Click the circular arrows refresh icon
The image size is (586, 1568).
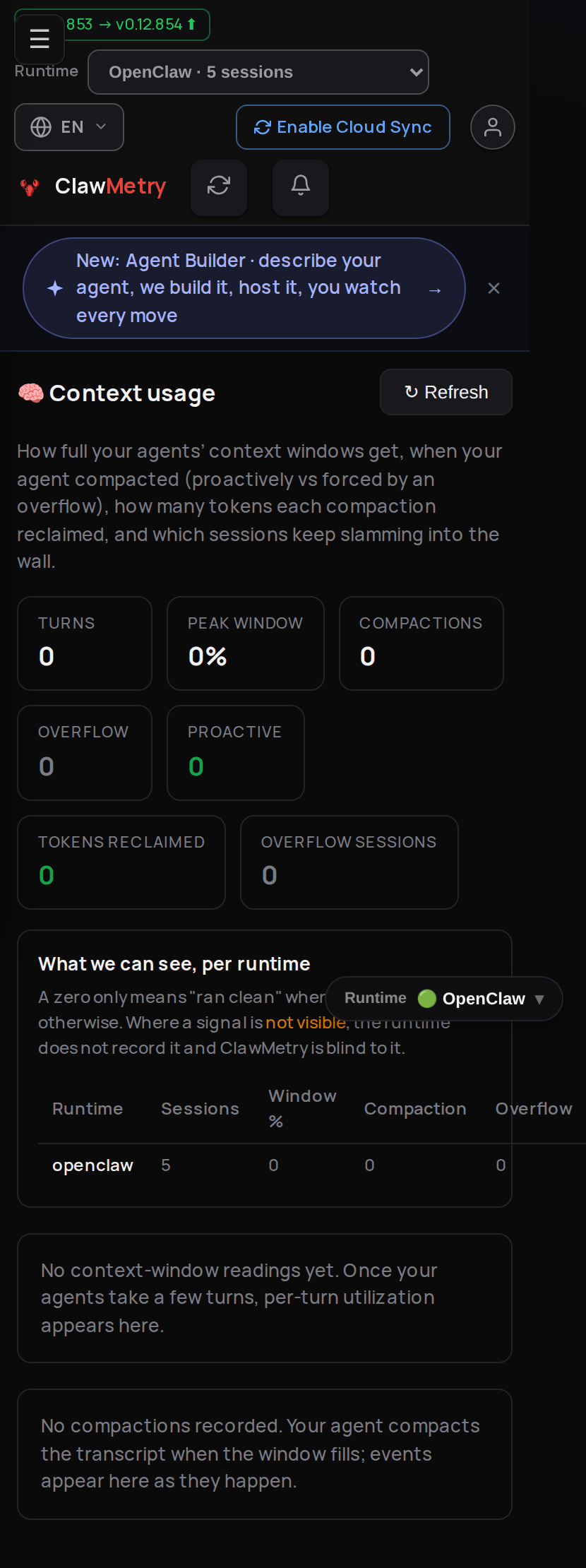219,187
